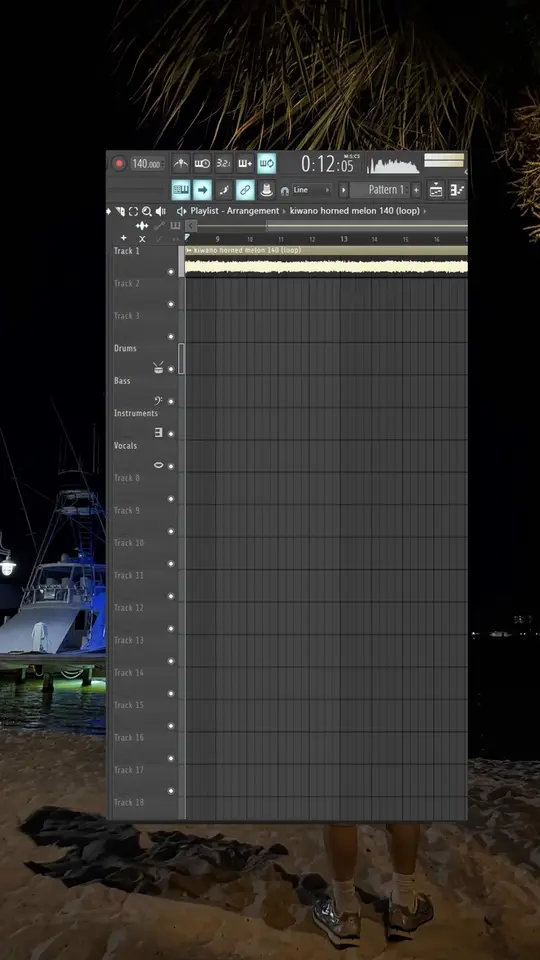This screenshot has width=540, height=960.
Task: Toggle typing keyboard to piano
Action: pyautogui.click(x=181, y=190)
